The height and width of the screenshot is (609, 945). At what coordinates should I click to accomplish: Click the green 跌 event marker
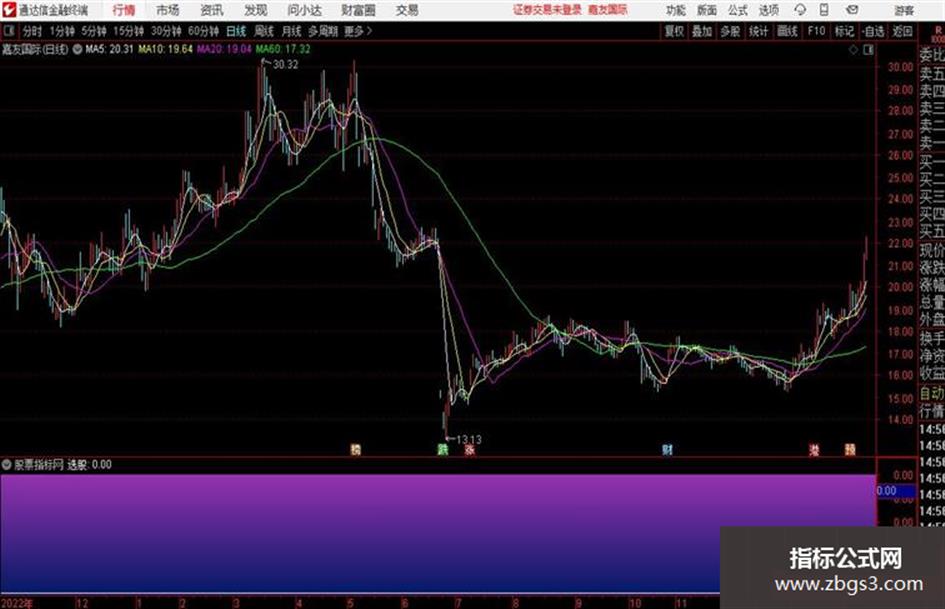point(443,449)
